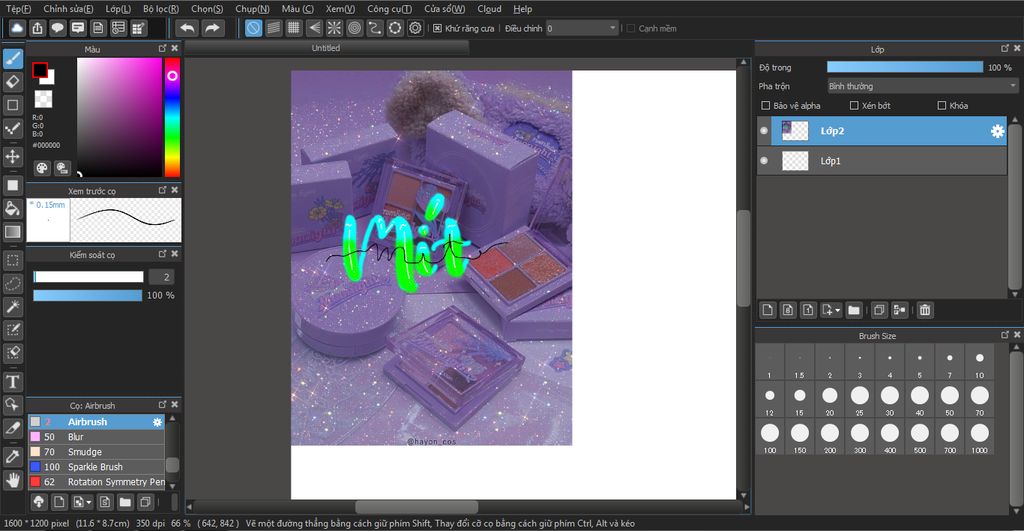Select the Move tool
Image resolution: width=1024 pixels, height=531 pixels.
click(12, 157)
